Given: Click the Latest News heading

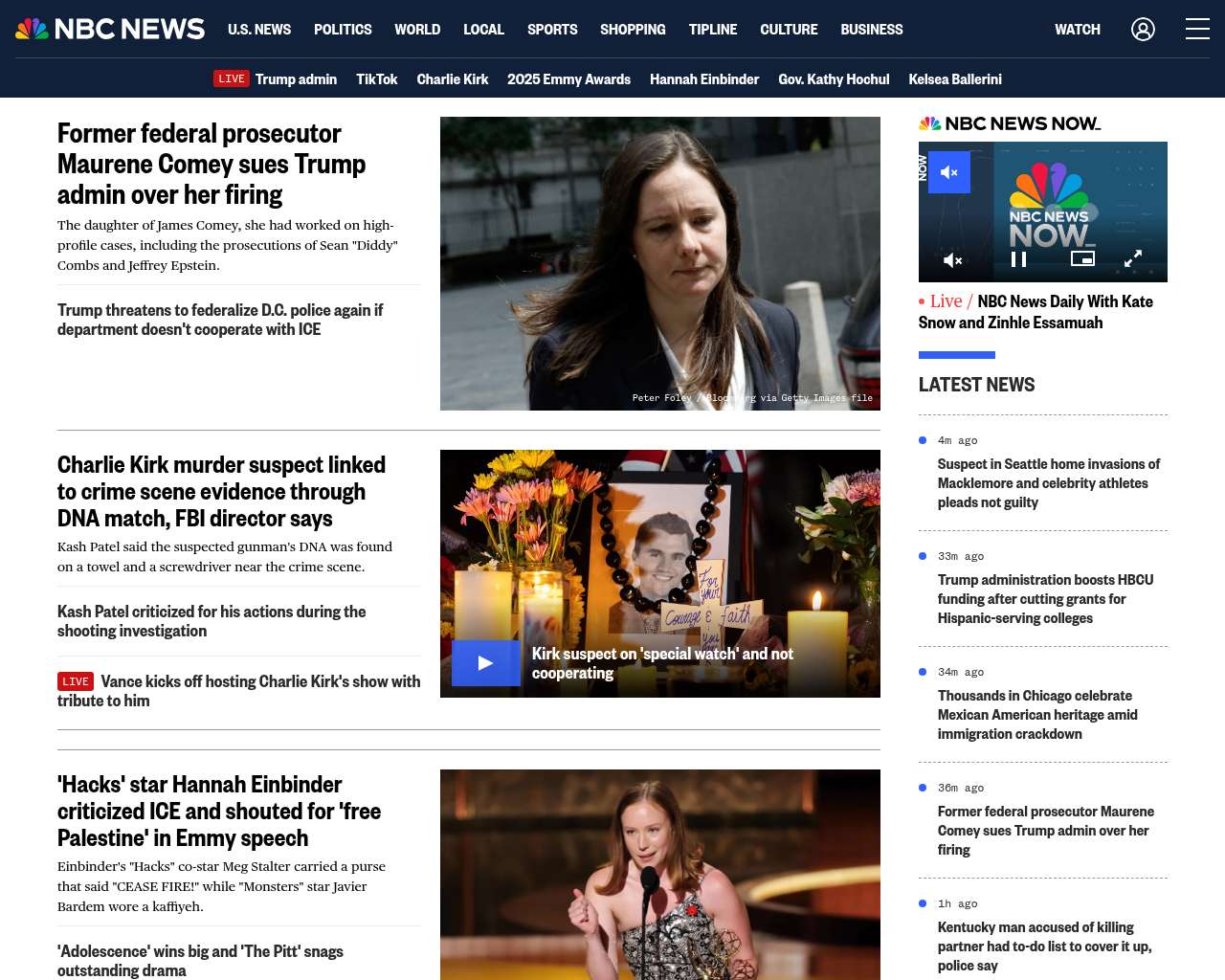Looking at the screenshot, I should [976, 385].
